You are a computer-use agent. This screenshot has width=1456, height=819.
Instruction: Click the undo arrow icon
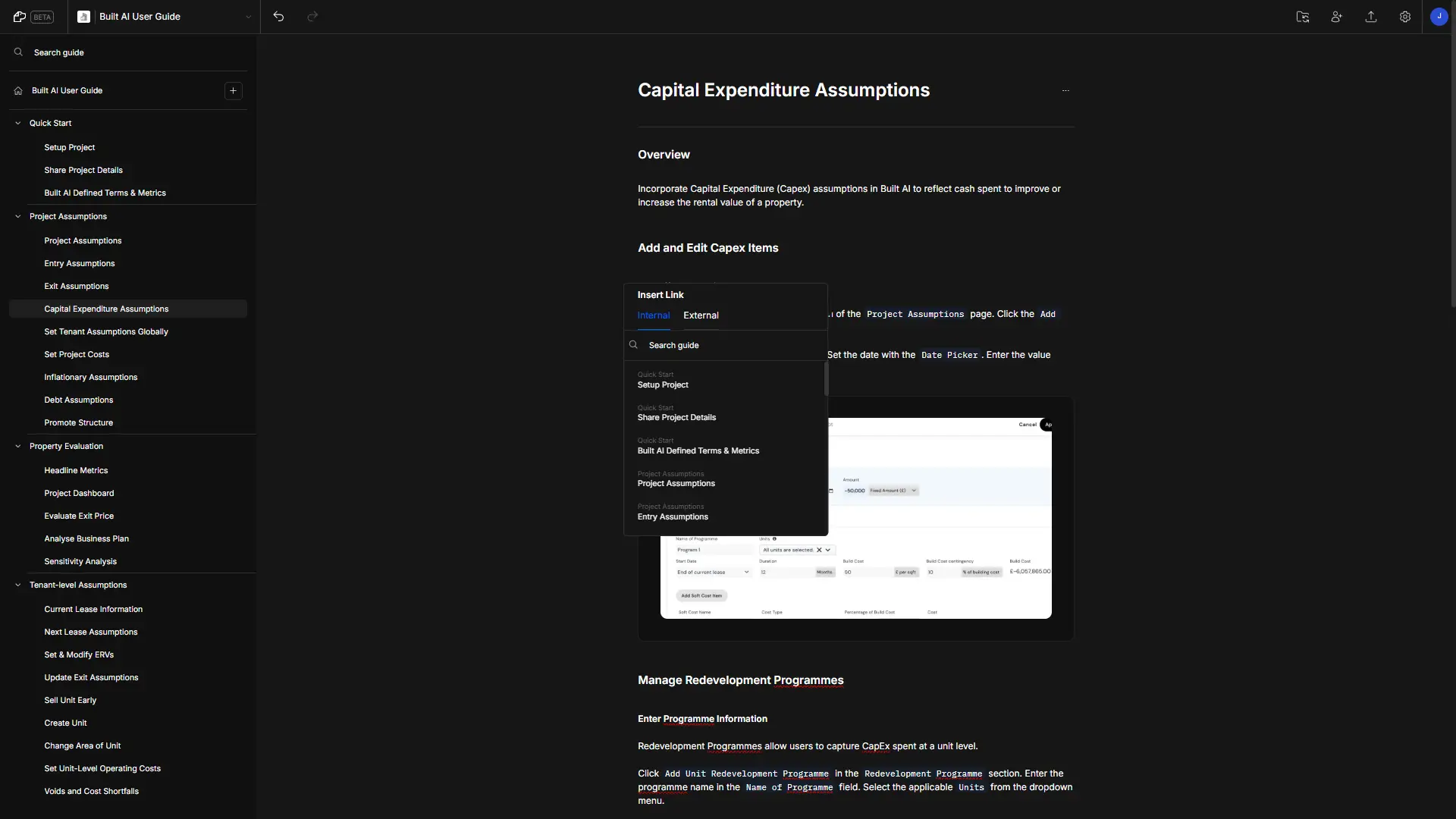coord(278,17)
